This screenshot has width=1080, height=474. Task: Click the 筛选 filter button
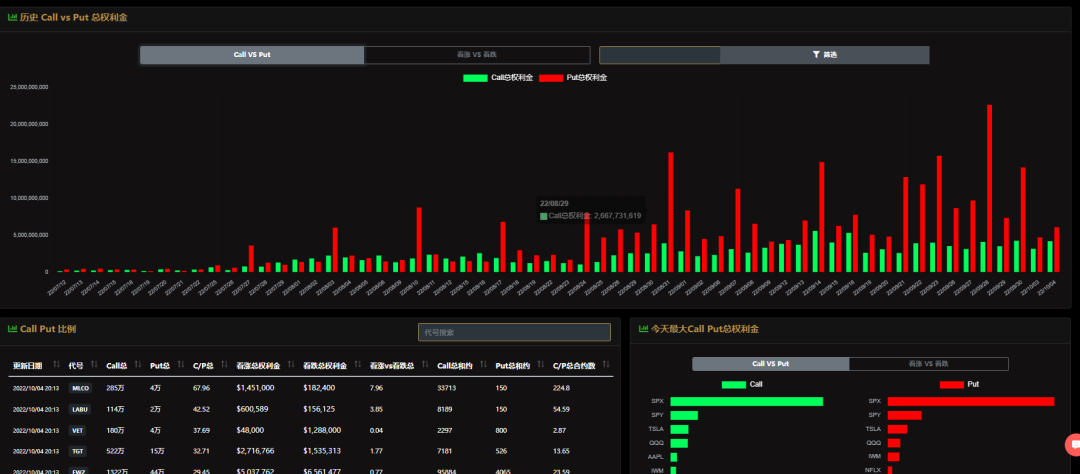(824, 55)
